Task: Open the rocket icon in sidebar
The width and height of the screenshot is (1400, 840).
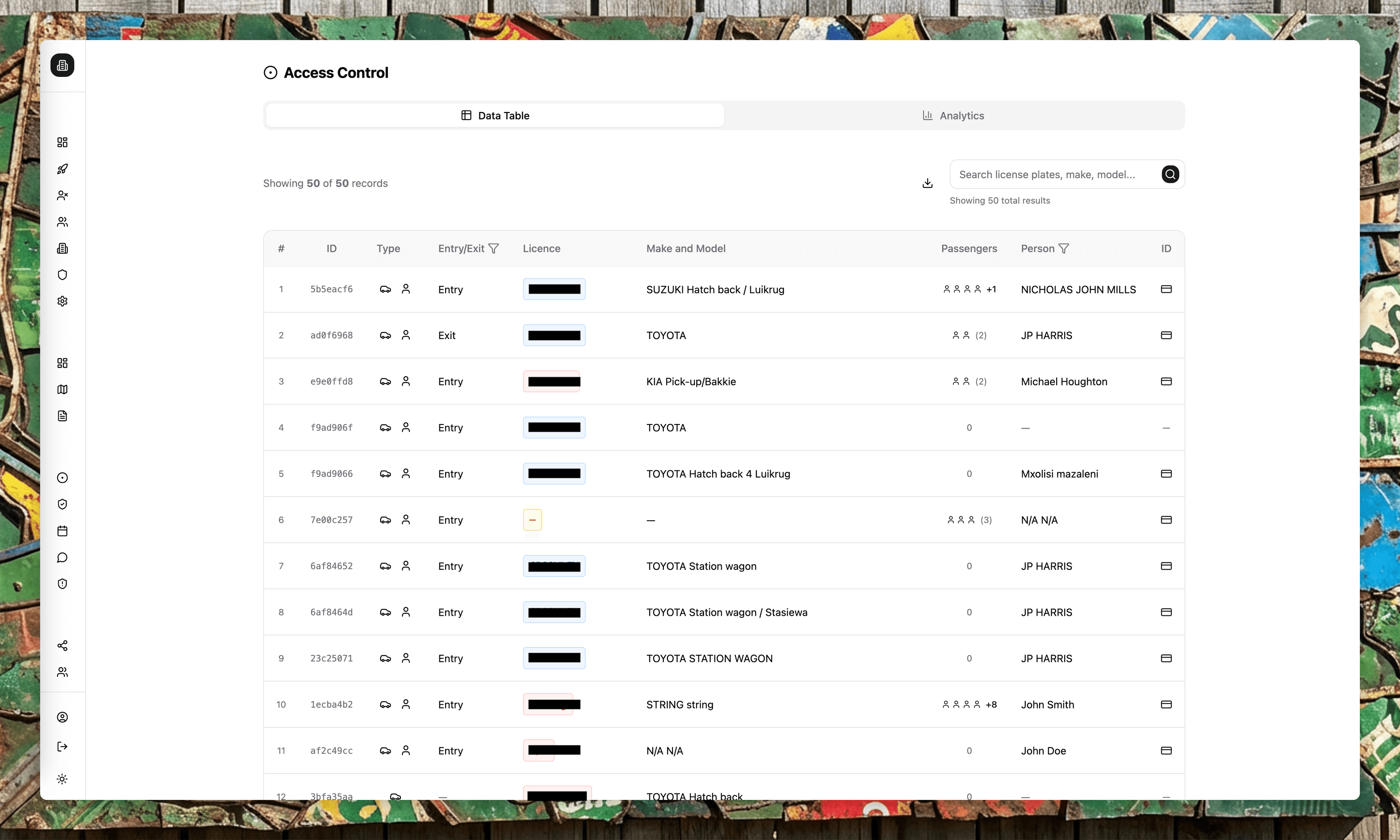Action: [x=62, y=169]
